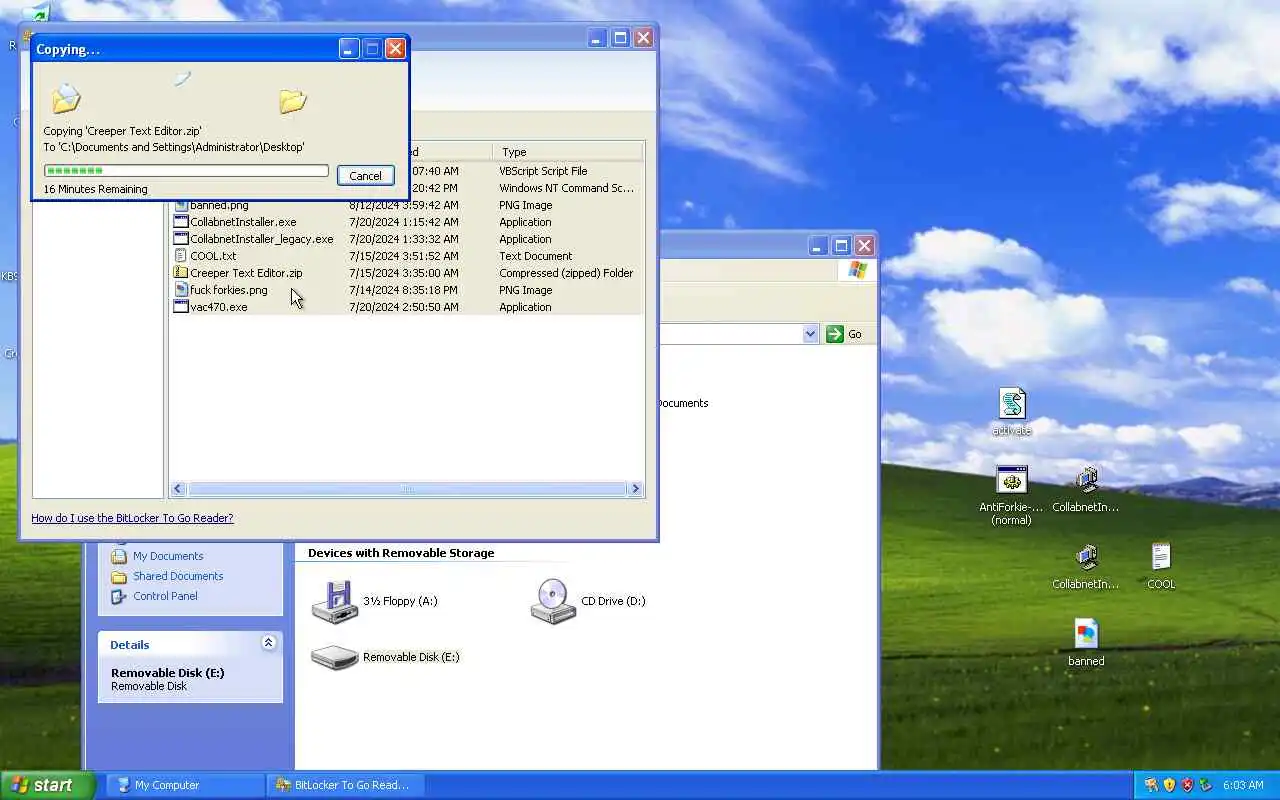Click the Safely Remove Hardware tray icon
This screenshot has width=1280, height=800.
click(1205, 785)
